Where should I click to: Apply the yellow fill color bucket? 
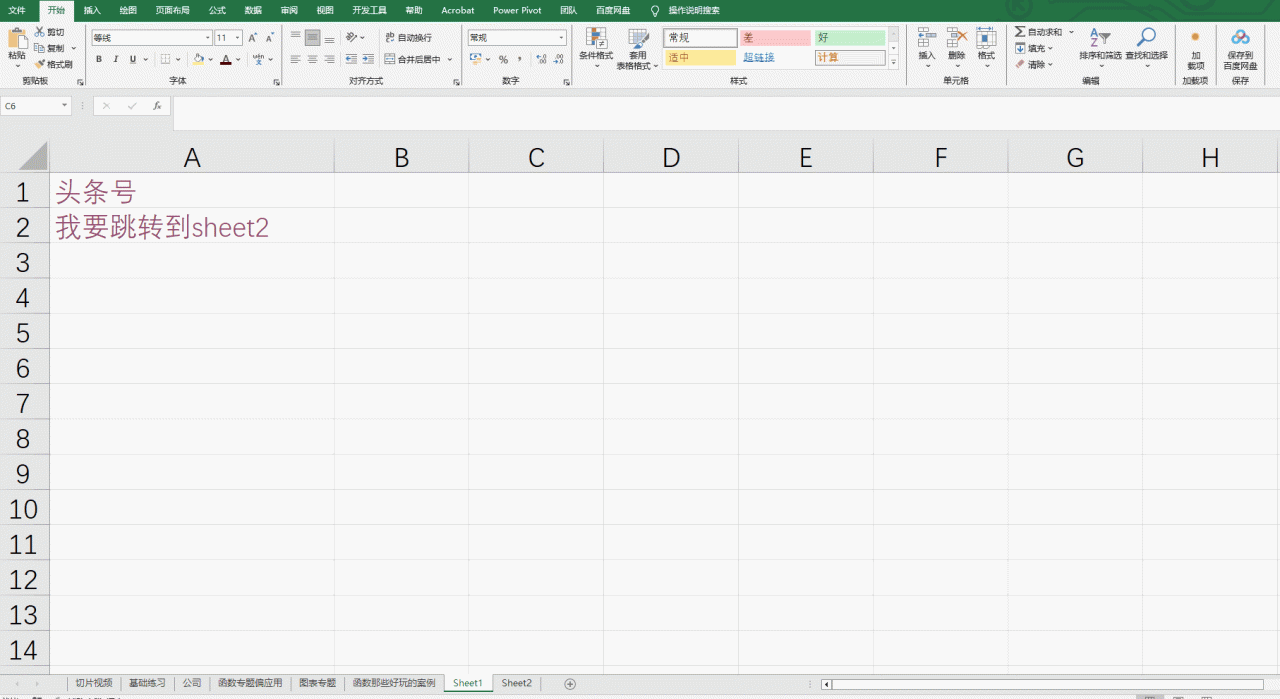click(x=197, y=59)
